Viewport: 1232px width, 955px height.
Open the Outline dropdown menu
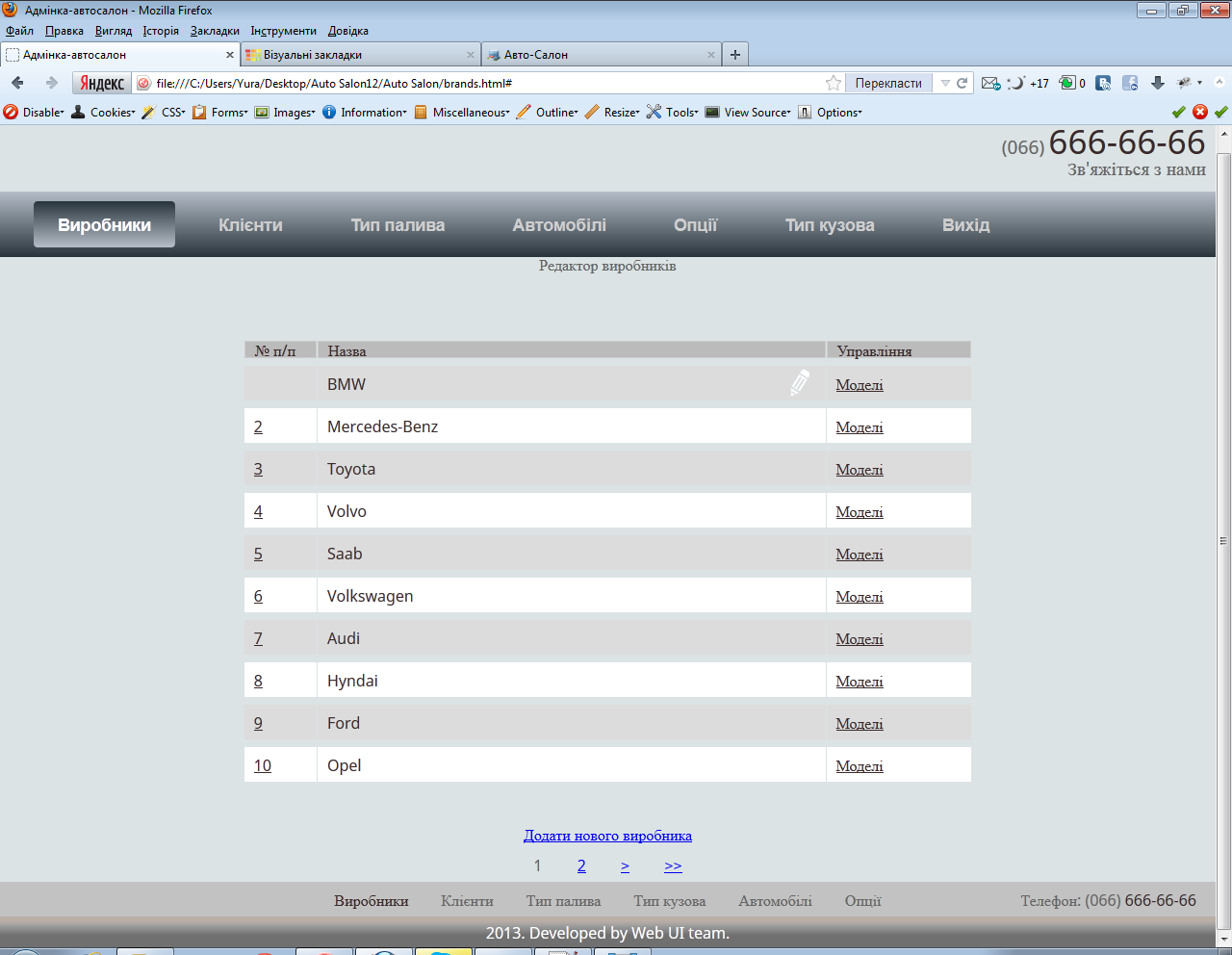(548, 112)
